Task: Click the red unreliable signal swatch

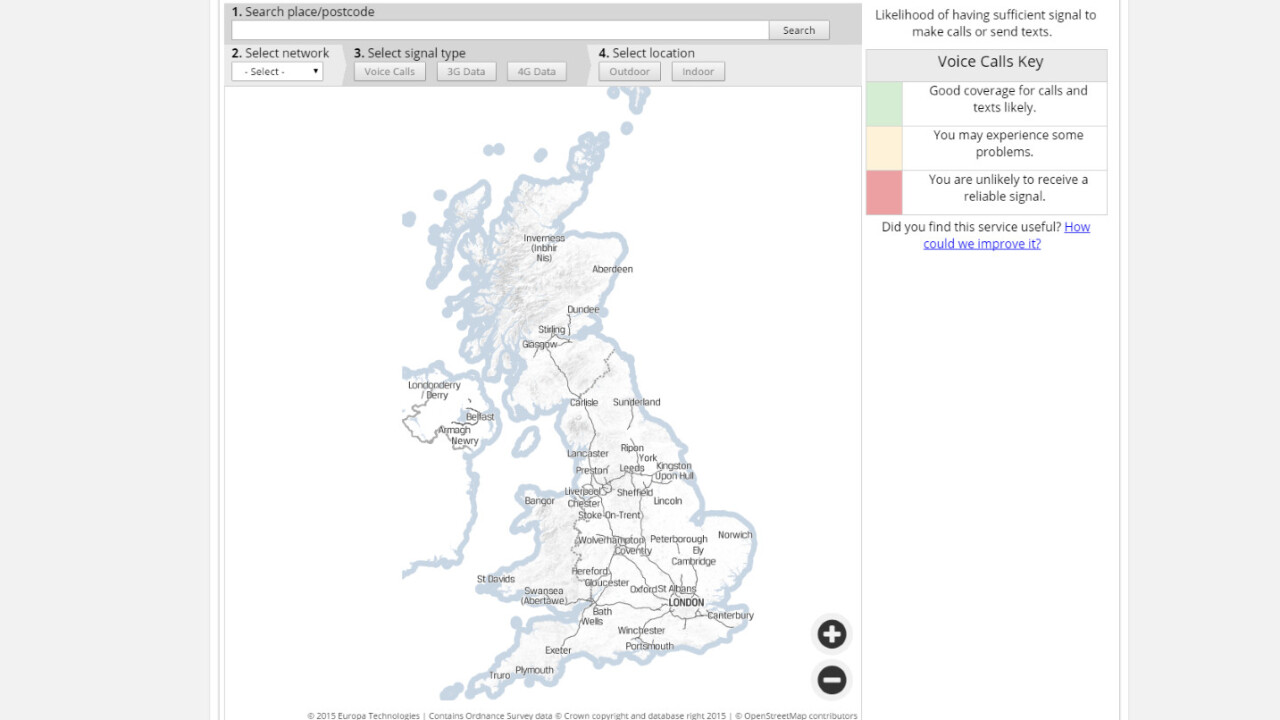Action: coord(883,192)
